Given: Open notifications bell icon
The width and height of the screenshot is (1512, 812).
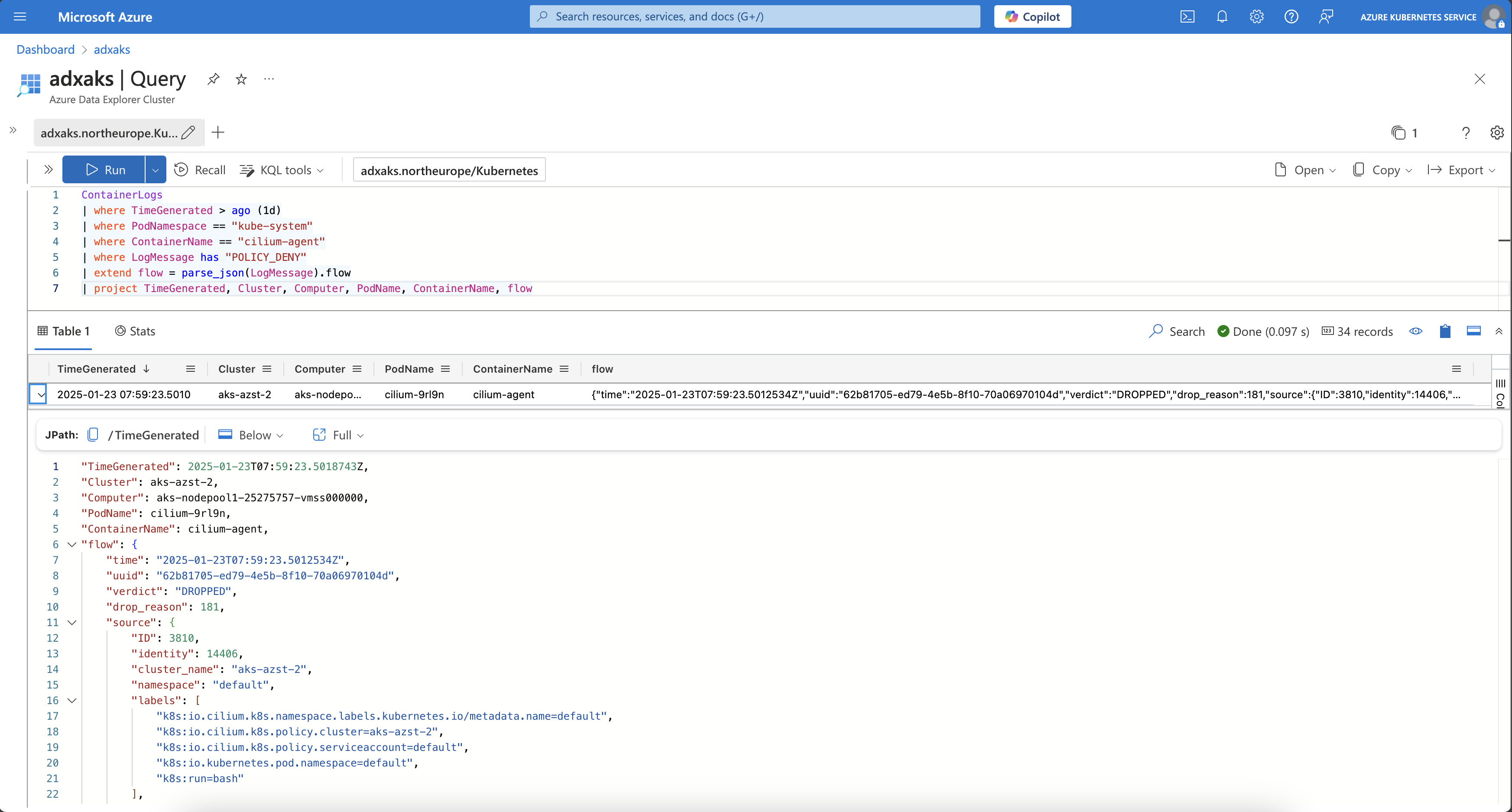Looking at the screenshot, I should 1221,16.
